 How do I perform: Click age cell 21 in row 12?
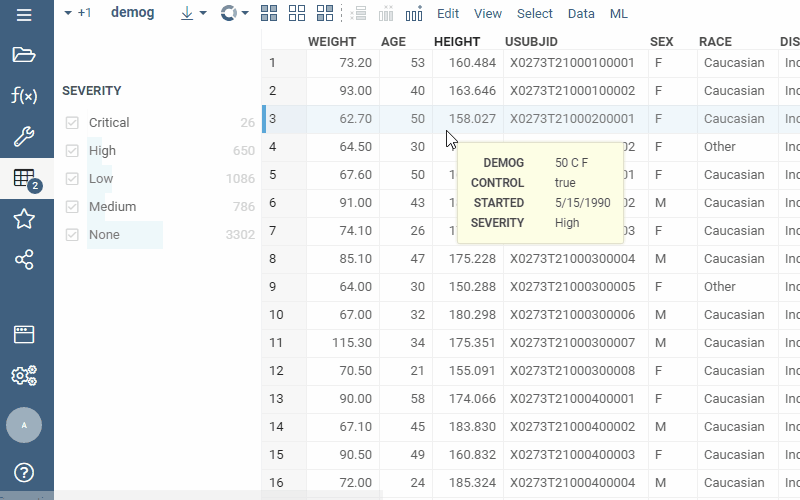click(406, 371)
